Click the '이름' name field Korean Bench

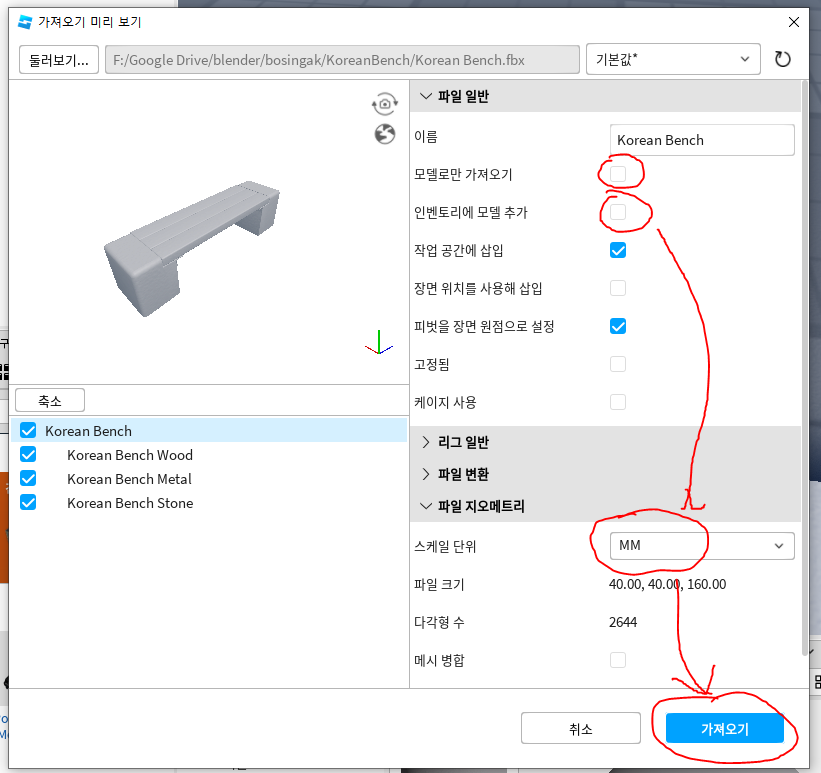tap(702, 140)
